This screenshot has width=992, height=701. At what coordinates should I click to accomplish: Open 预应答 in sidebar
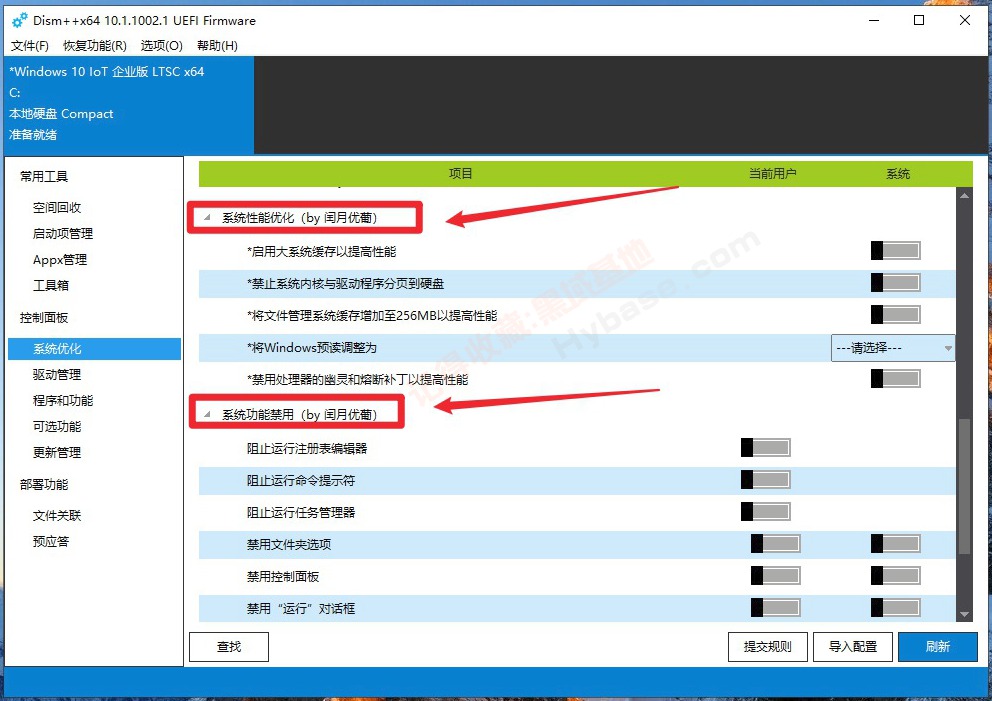[51, 542]
